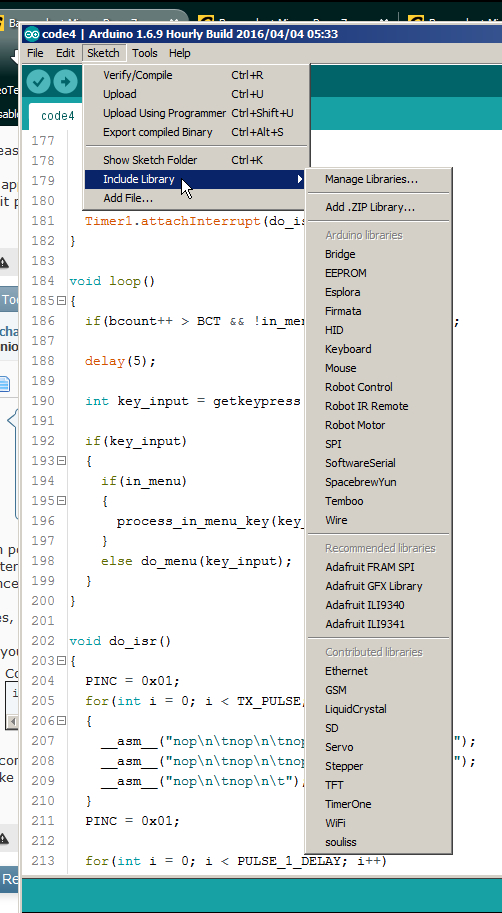Include Adafruit ILI9340 library
Image resolution: width=502 pixels, height=913 pixels.
[x=379, y=605]
